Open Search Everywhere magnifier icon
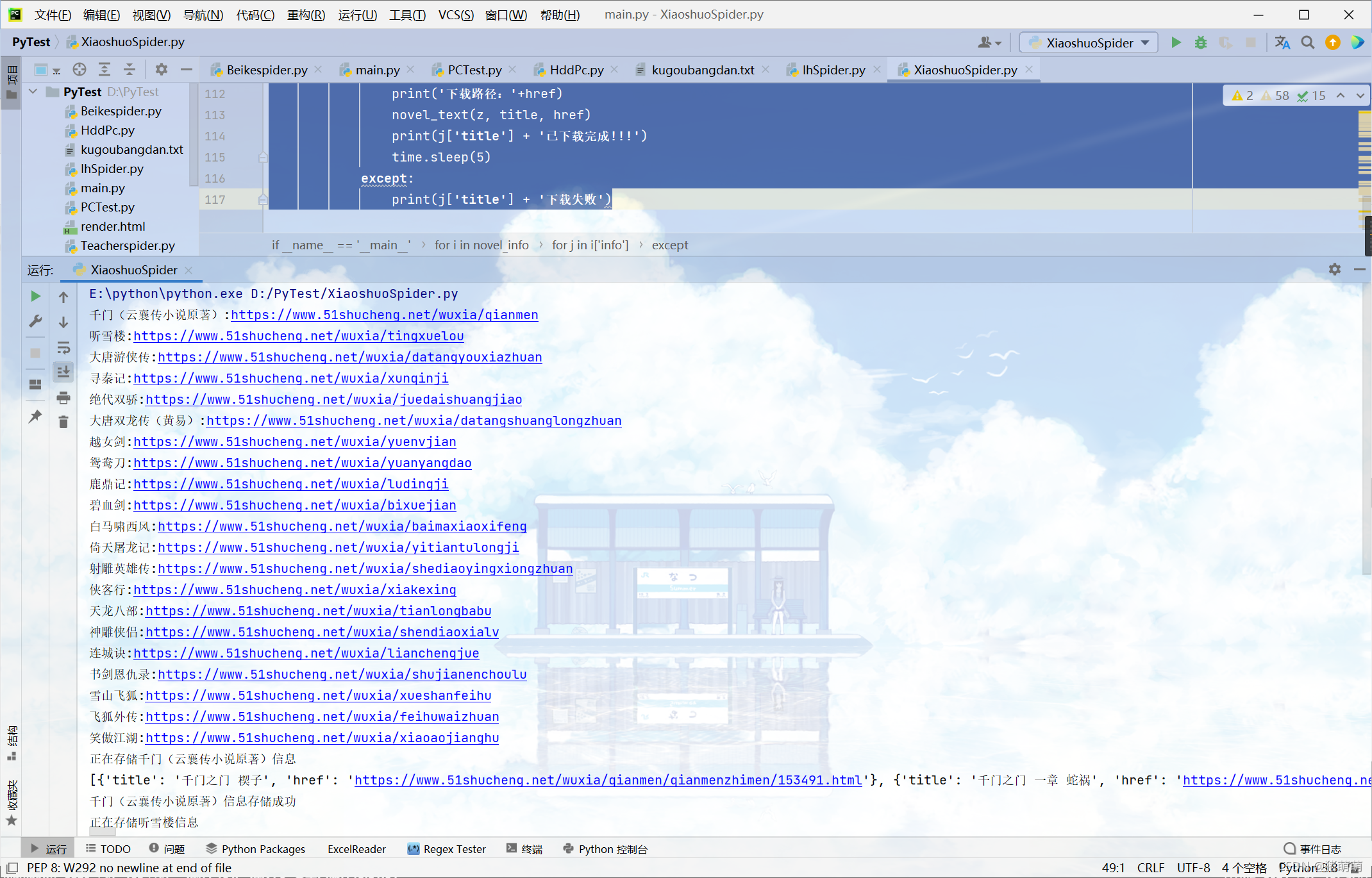Image resolution: width=1372 pixels, height=878 pixels. [1307, 42]
